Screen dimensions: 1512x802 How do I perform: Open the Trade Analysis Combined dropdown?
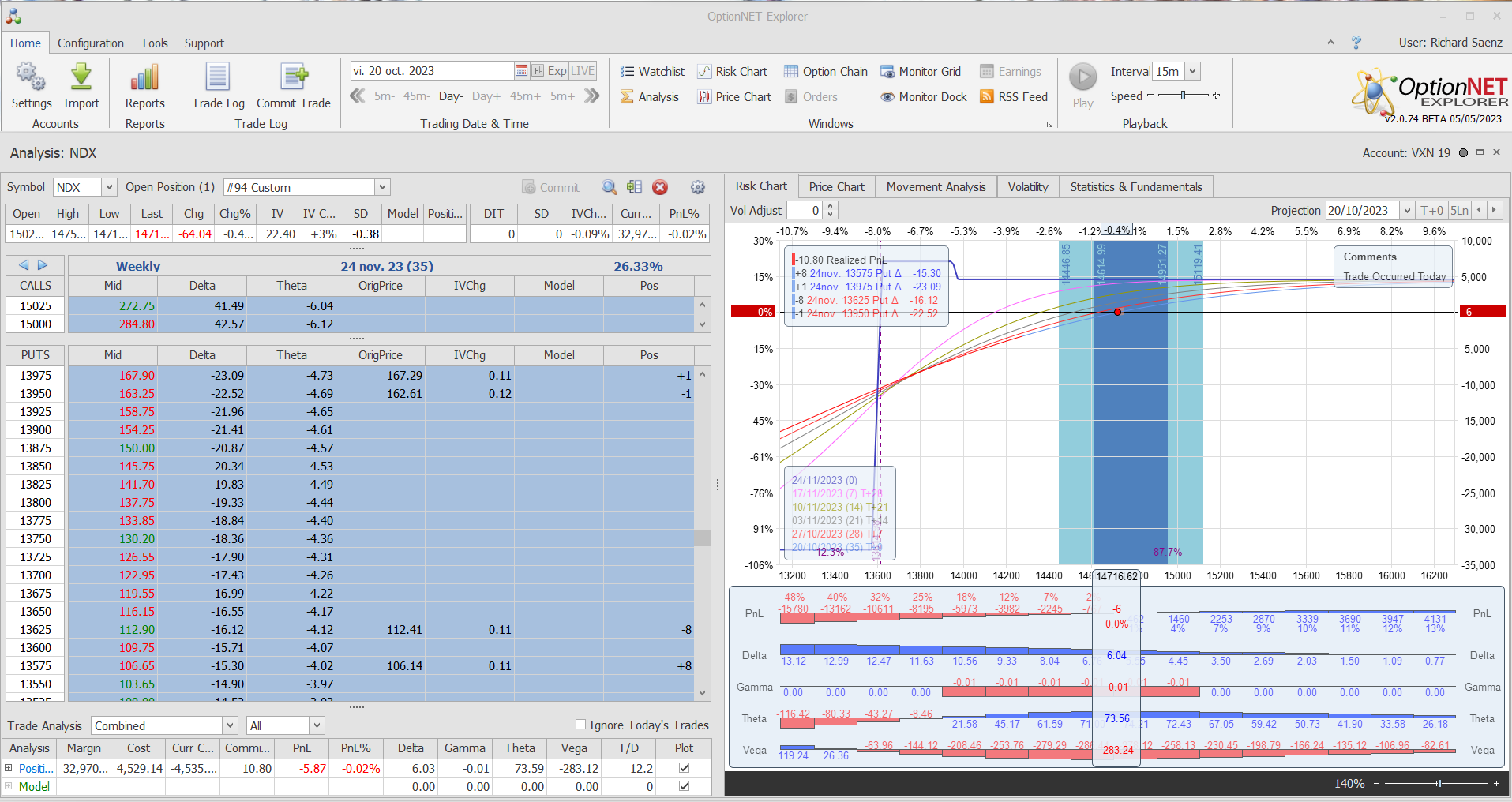click(230, 725)
